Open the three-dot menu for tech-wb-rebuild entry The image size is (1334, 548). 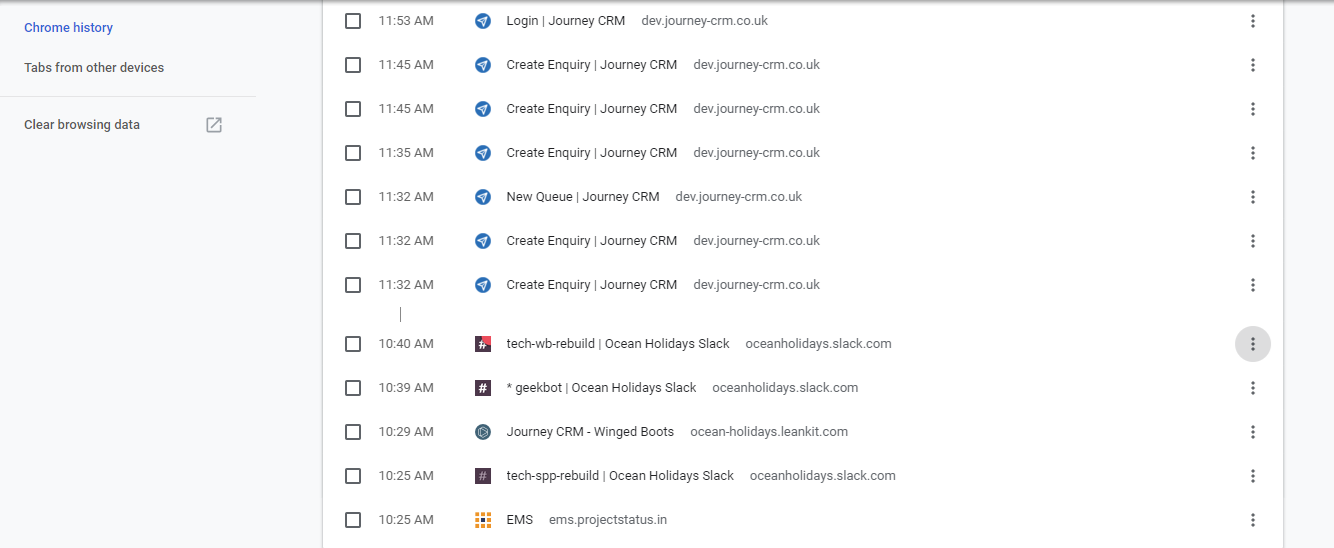(1253, 344)
